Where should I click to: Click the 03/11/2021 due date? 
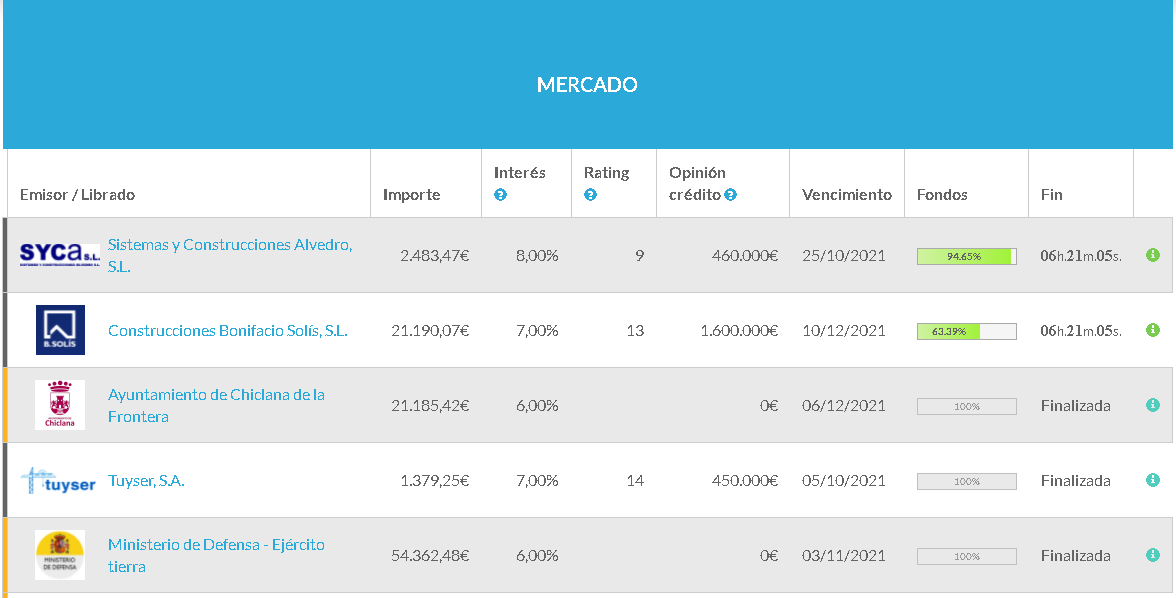coord(844,556)
